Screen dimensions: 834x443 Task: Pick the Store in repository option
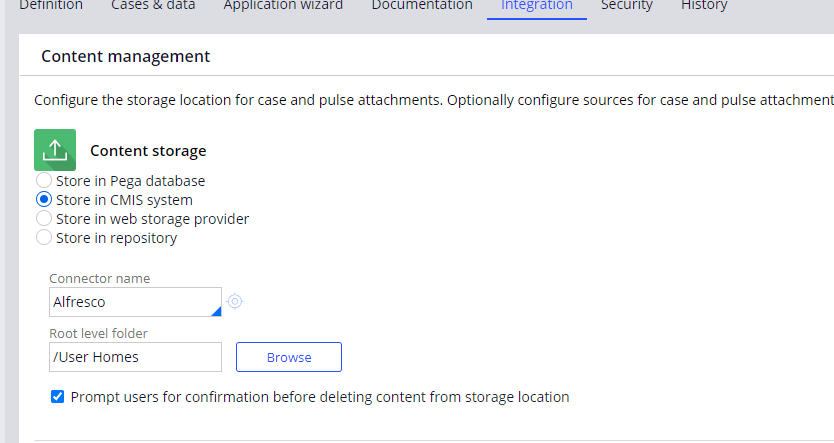click(x=44, y=238)
